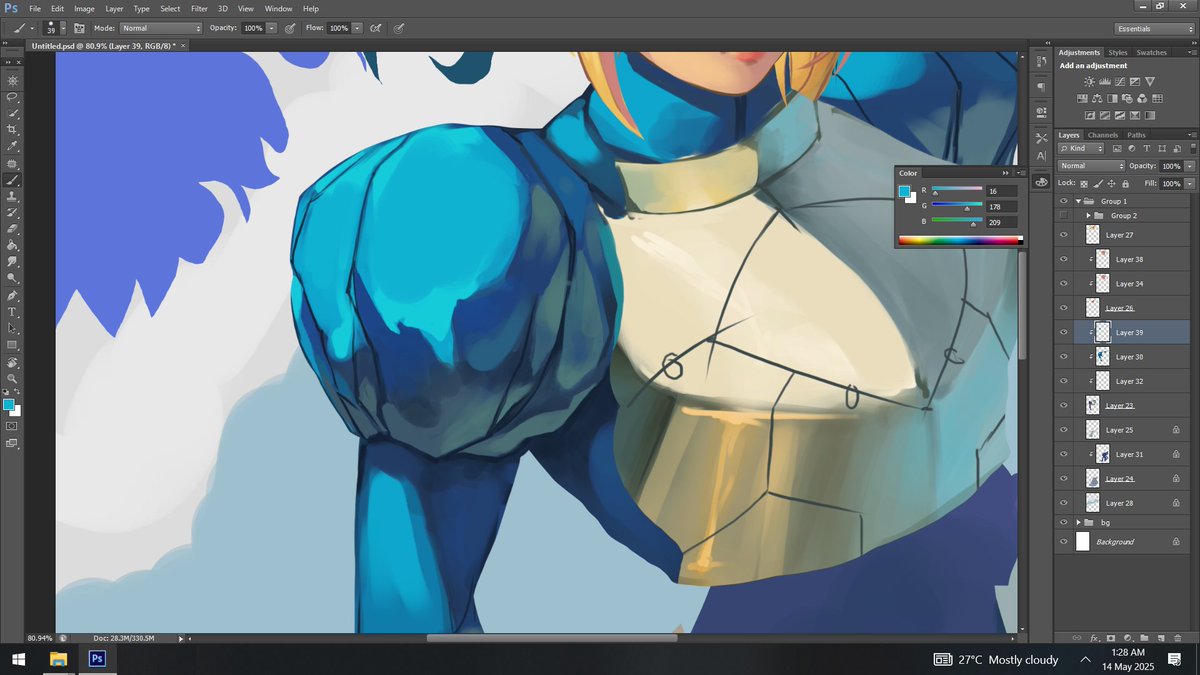Image resolution: width=1200 pixels, height=675 pixels.
Task: Delete layer with trash icon
Action: [x=1178, y=637]
